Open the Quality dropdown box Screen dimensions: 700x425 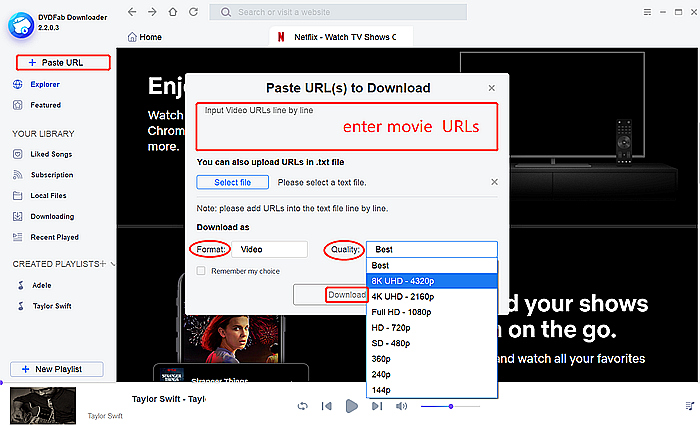(x=431, y=249)
